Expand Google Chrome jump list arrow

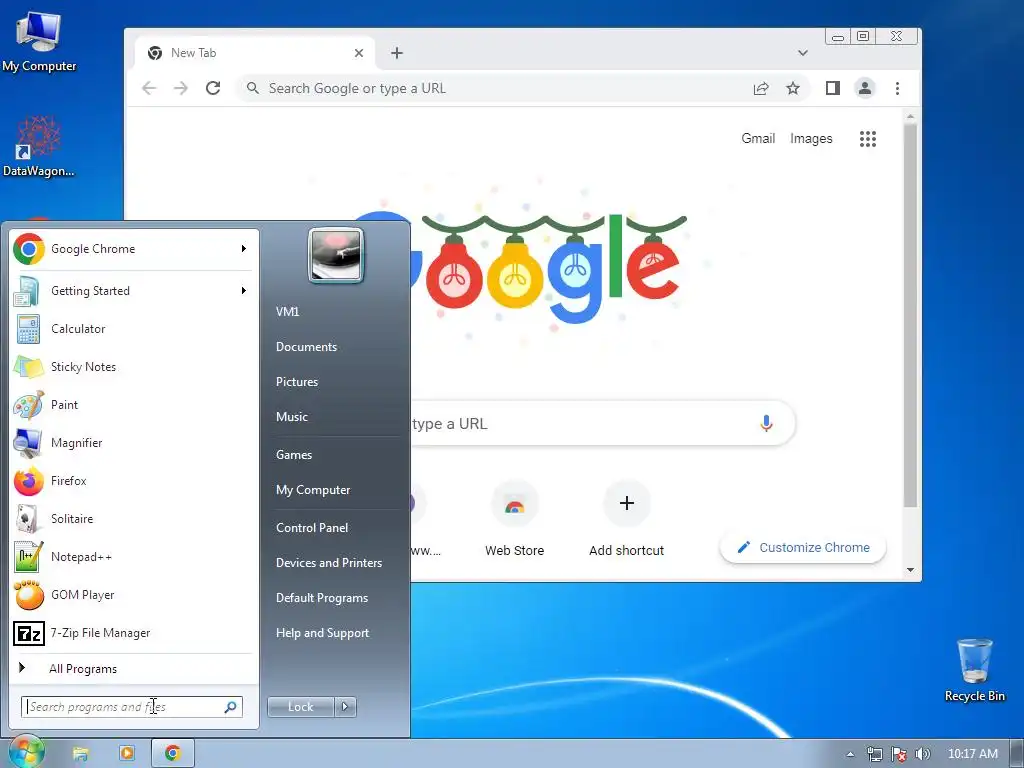click(244, 248)
